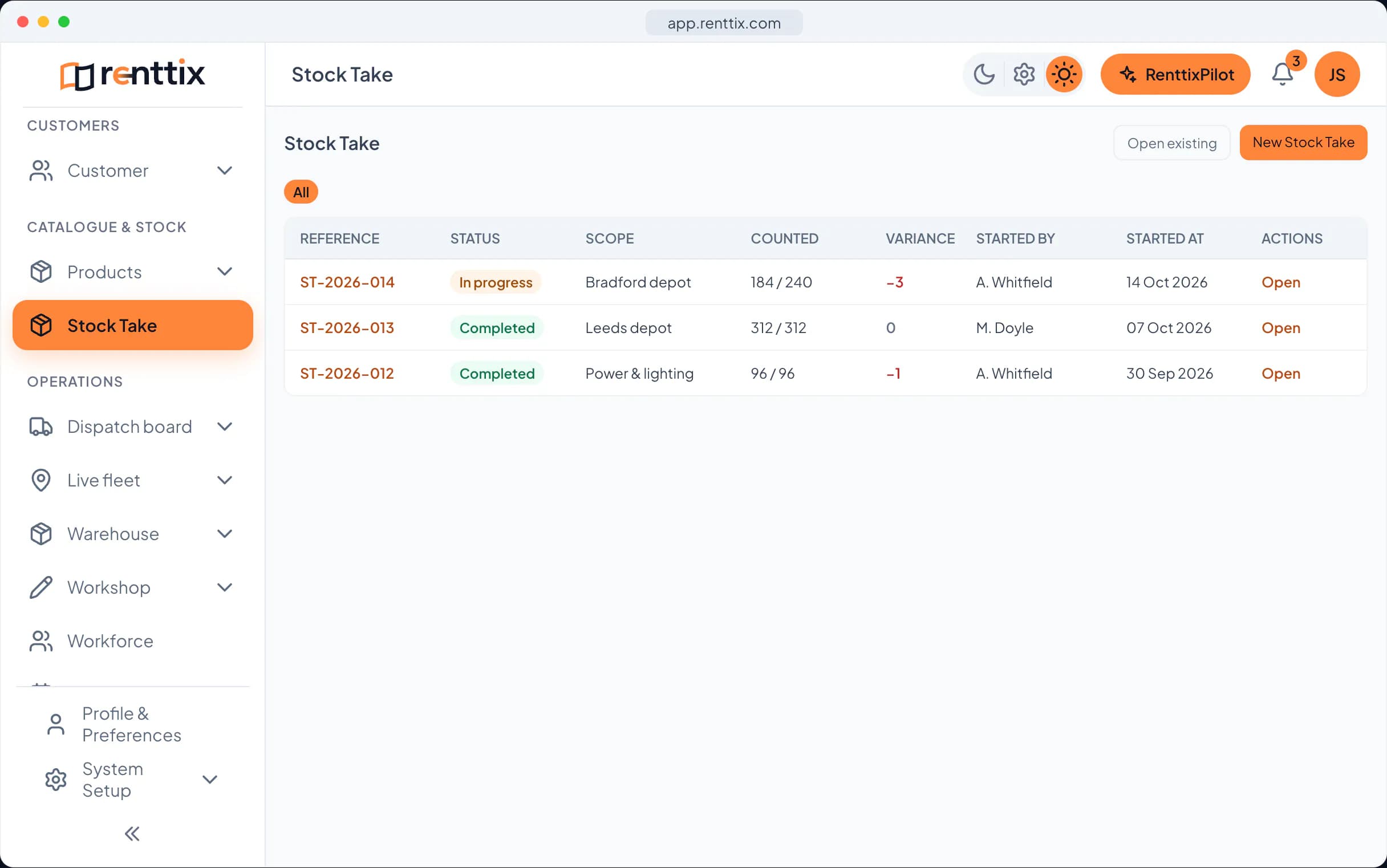The height and width of the screenshot is (868, 1387).
Task: Select the light mode sun icon
Action: point(1064,75)
